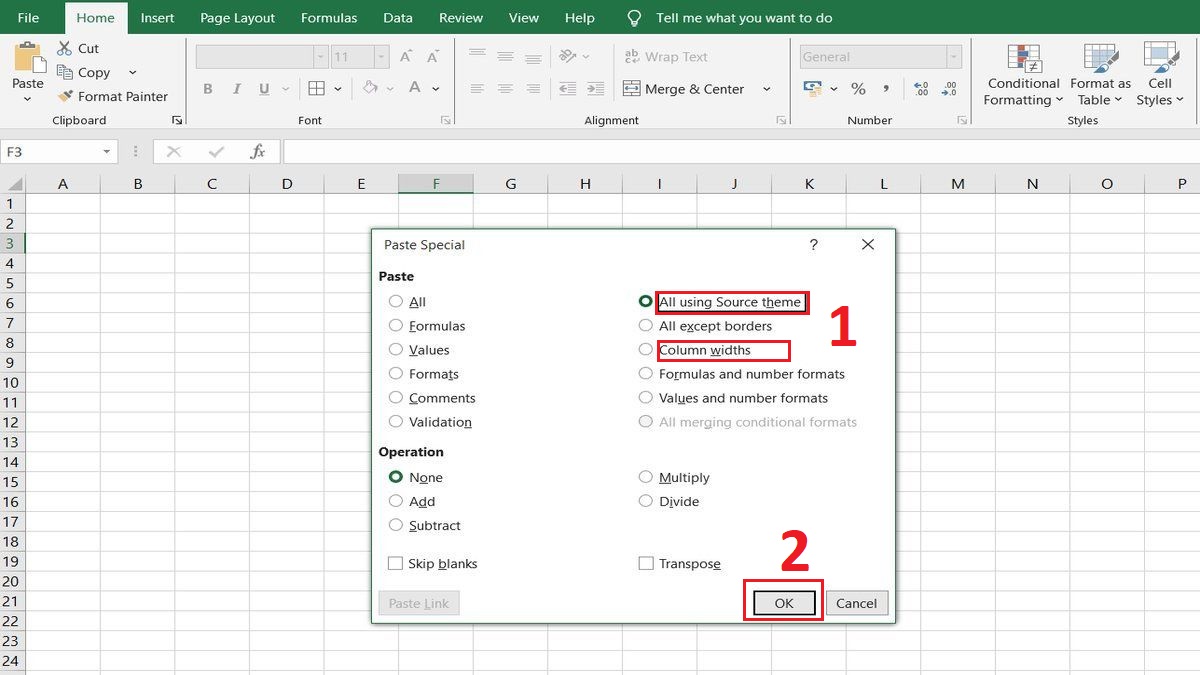Image resolution: width=1200 pixels, height=675 pixels.
Task: Apply Underline formatting
Action: pyautogui.click(x=264, y=89)
